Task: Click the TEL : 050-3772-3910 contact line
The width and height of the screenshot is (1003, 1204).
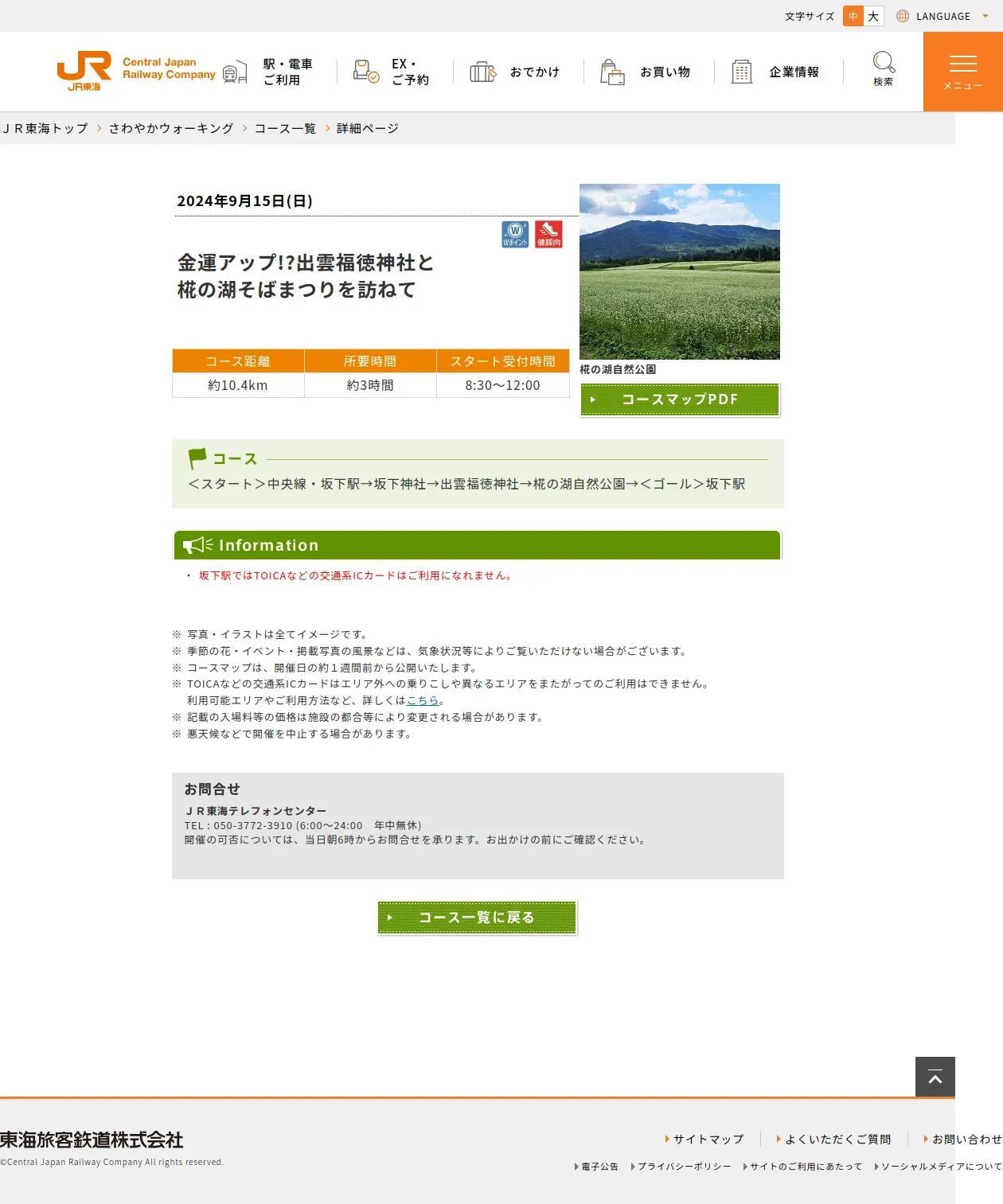Action: (303, 826)
